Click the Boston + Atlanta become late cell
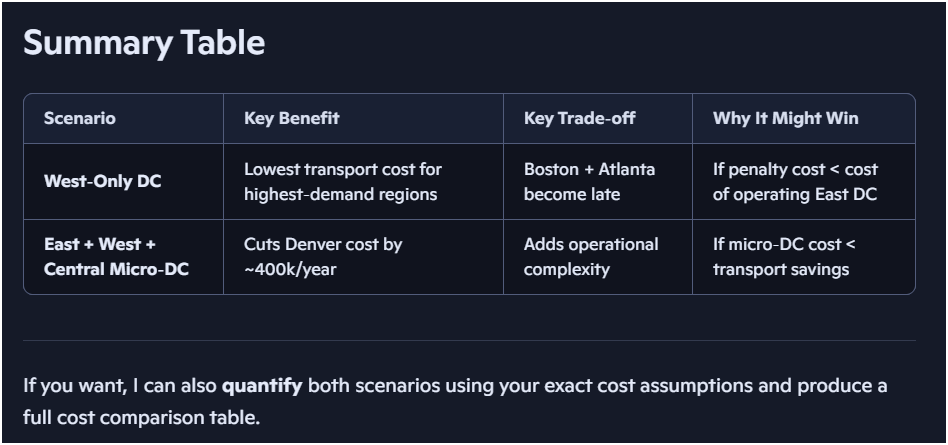The height and width of the screenshot is (445, 948). [589, 182]
